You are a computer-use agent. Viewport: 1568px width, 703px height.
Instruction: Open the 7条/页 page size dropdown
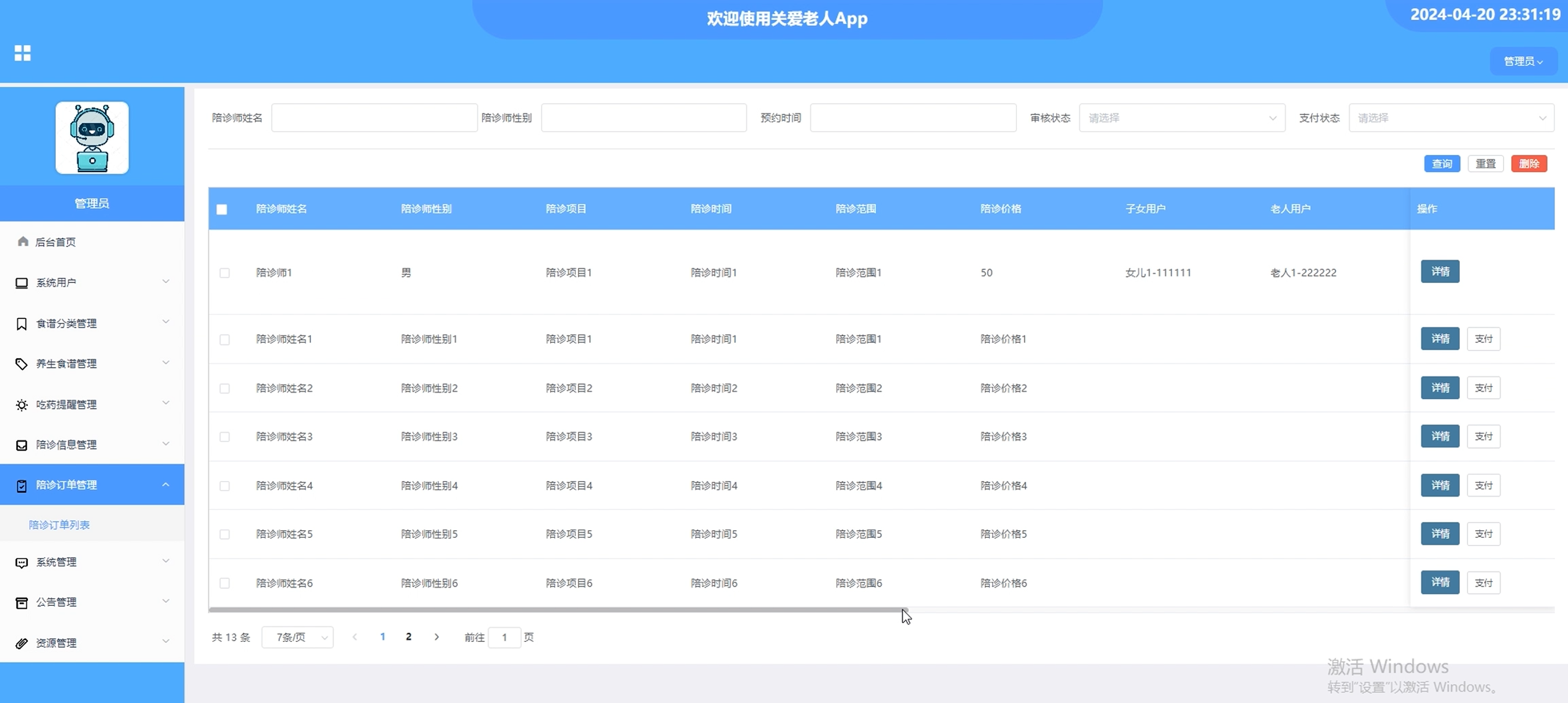click(x=298, y=637)
